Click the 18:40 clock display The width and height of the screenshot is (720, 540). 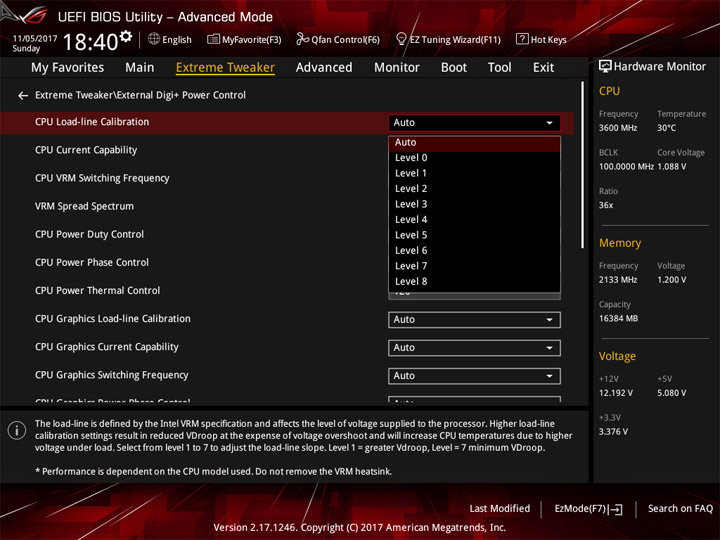pos(91,42)
